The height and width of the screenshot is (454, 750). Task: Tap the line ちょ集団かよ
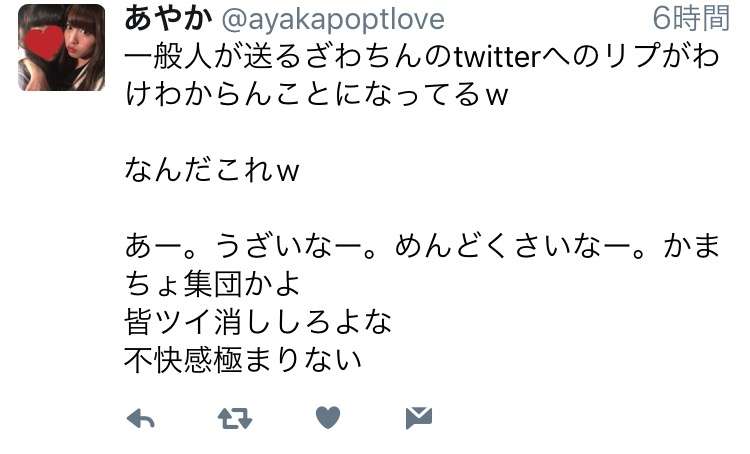point(212,284)
